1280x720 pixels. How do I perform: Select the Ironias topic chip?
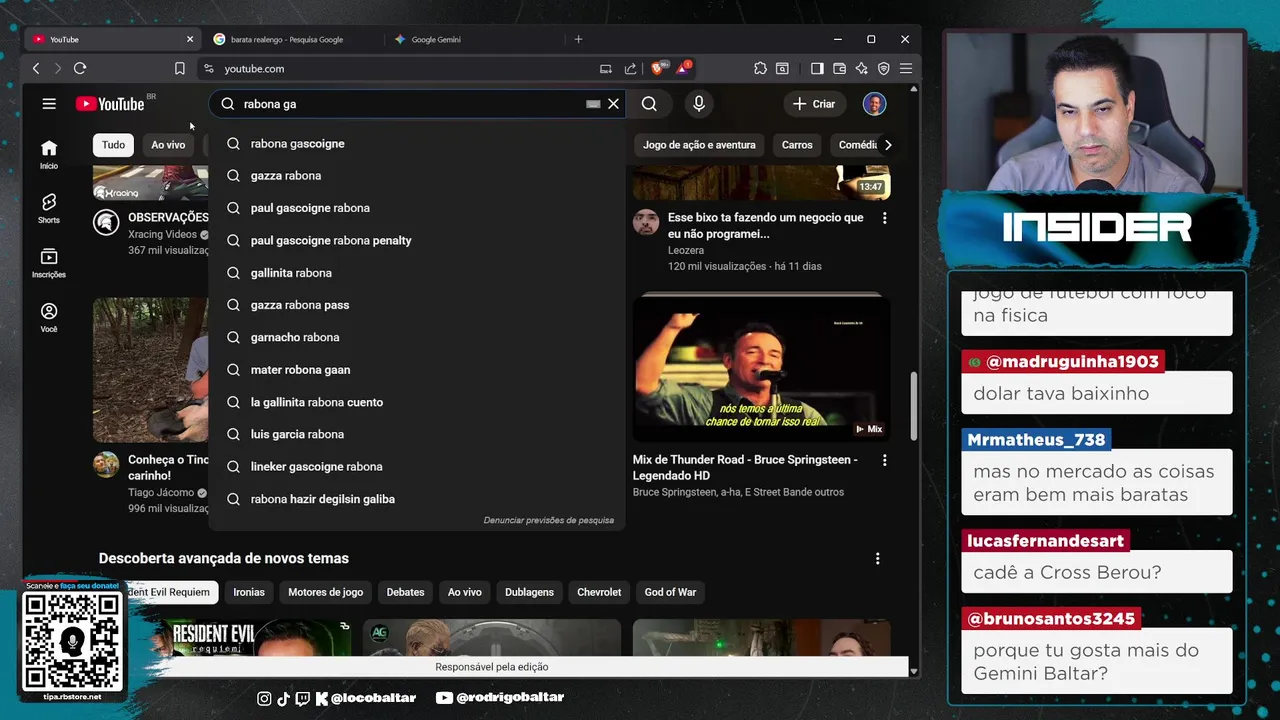tap(249, 592)
